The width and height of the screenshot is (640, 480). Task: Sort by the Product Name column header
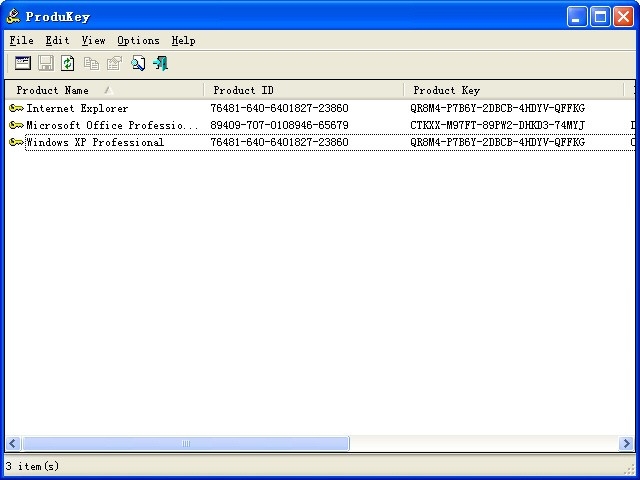pos(104,90)
